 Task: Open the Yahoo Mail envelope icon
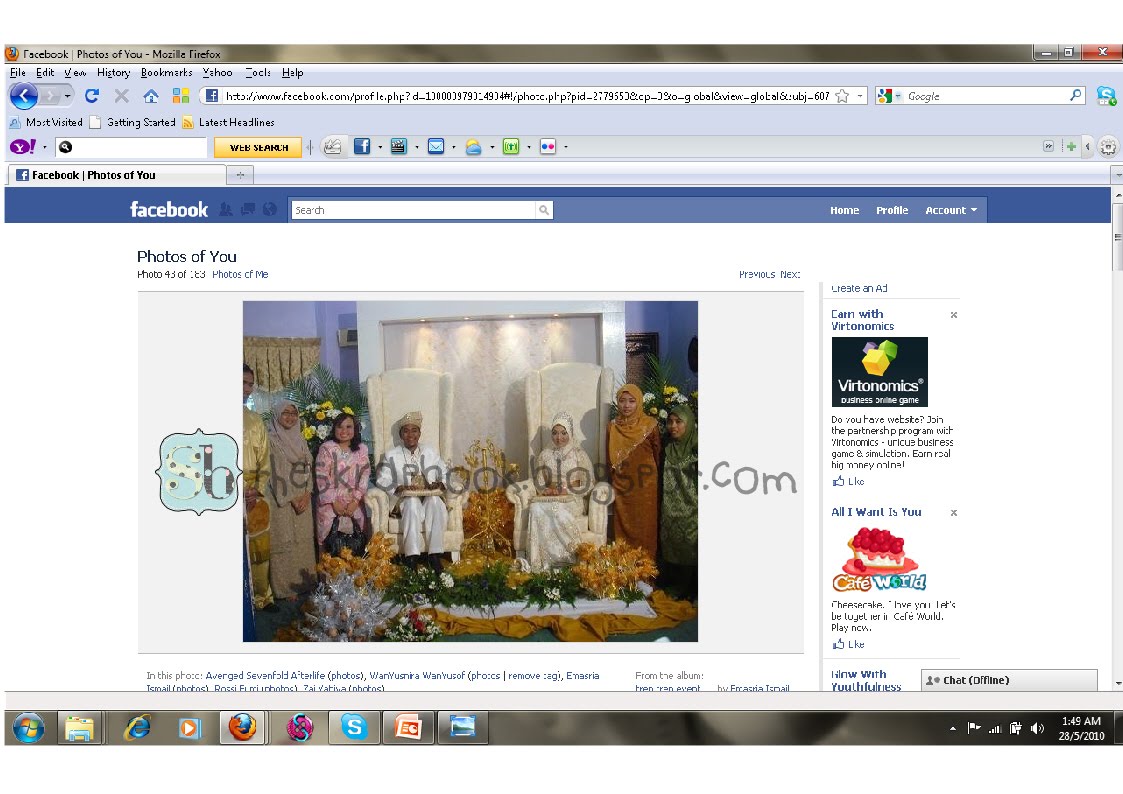[435, 147]
